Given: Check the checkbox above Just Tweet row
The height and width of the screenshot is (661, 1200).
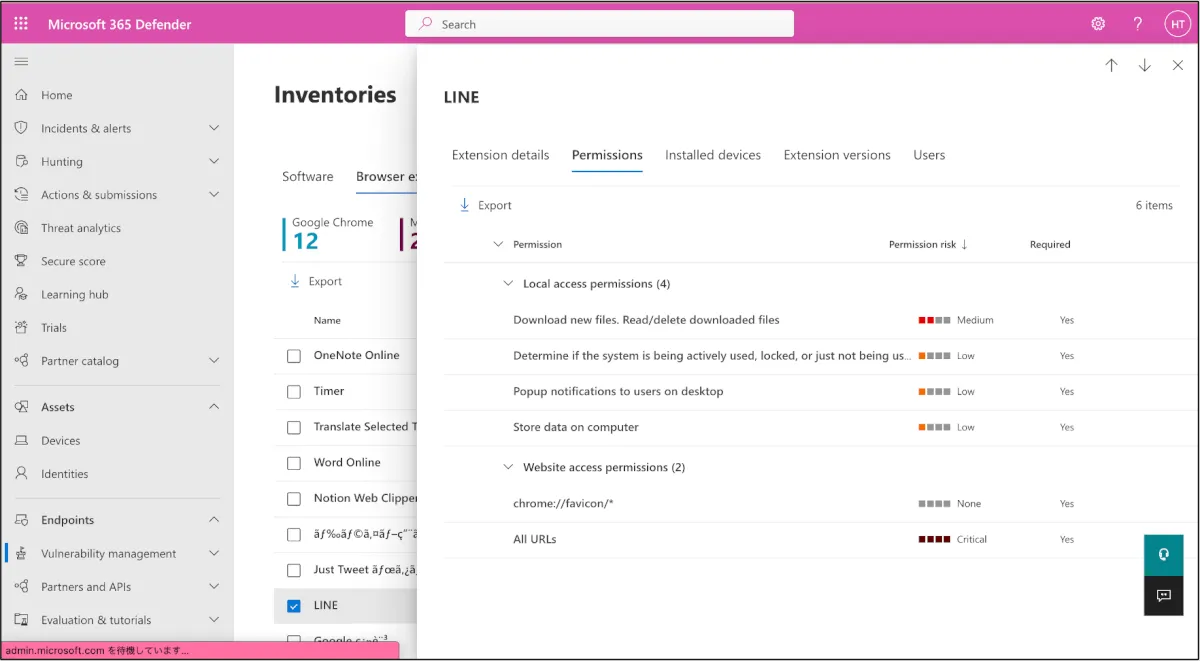Looking at the screenshot, I should (294, 535).
